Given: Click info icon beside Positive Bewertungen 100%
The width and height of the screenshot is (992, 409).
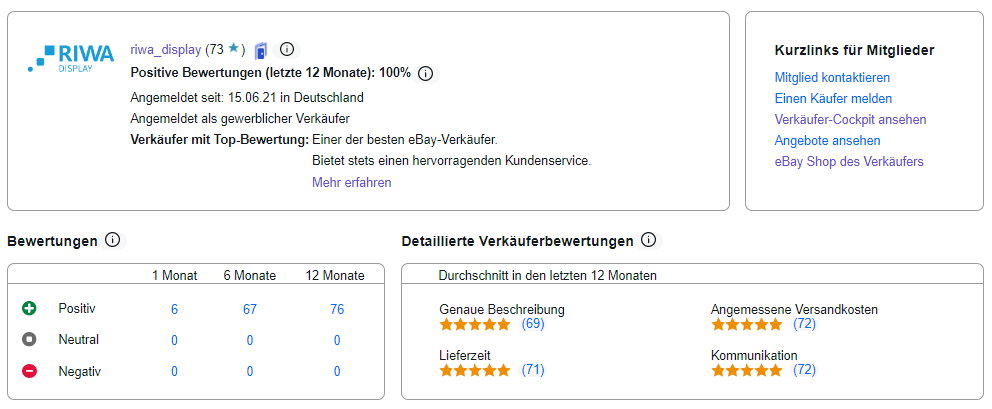Looking at the screenshot, I should pyautogui.click(x=425, y=73).
